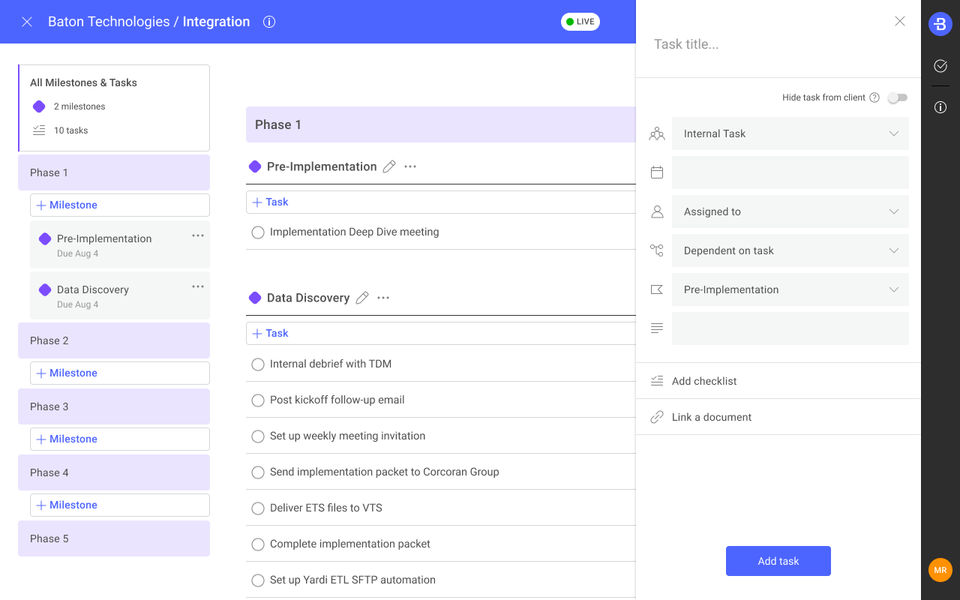Select Phase 4 in the sidebar
960x600 pixels.
click(x=114, y=473)
